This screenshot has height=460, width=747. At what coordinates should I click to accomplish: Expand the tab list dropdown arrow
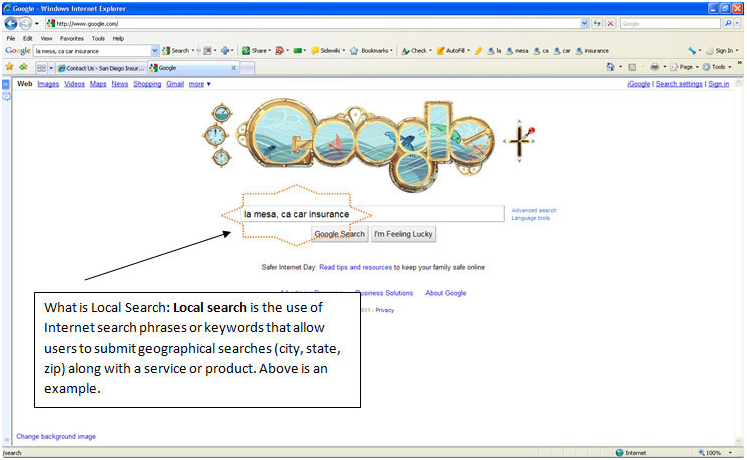(x=51, y=68)
